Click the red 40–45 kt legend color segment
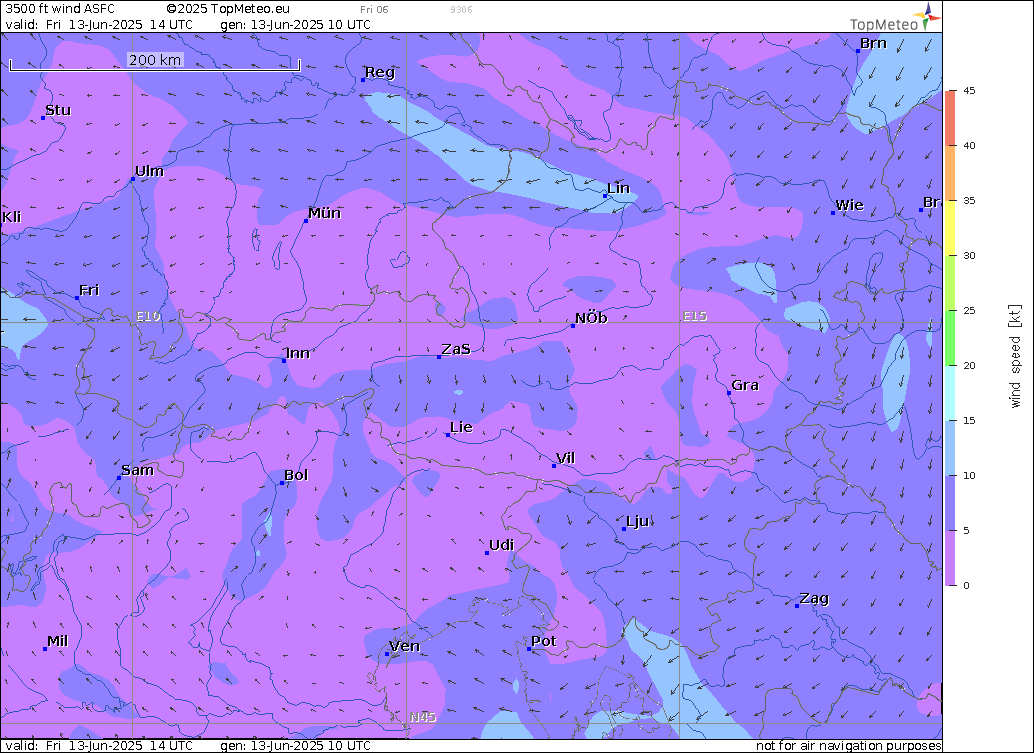 (x=950, y=118)
